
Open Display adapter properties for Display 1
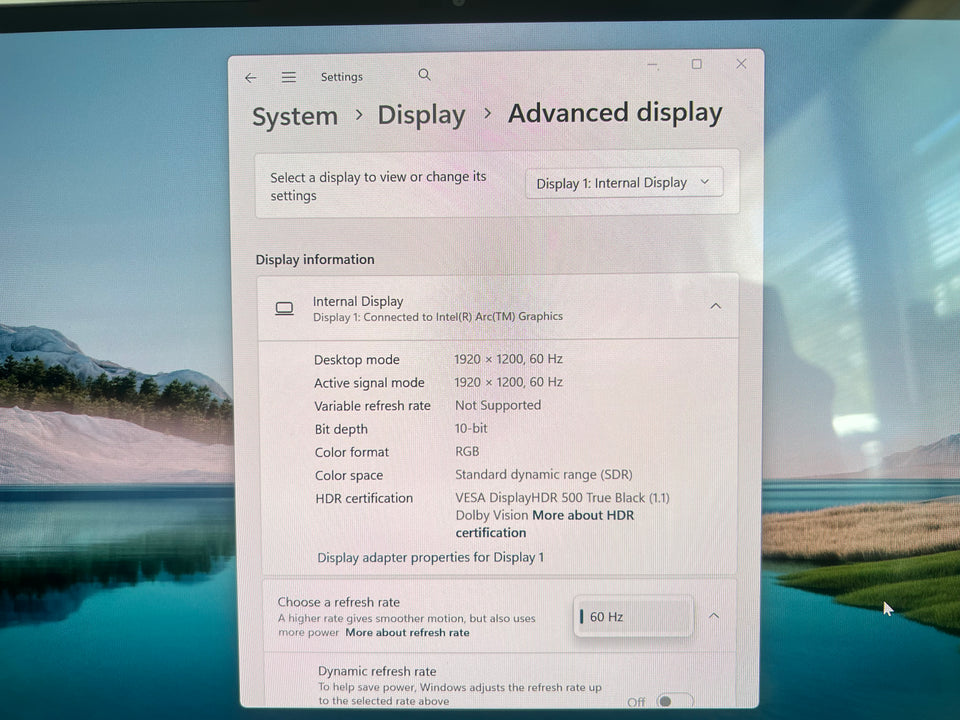click(x=430, y=557)
